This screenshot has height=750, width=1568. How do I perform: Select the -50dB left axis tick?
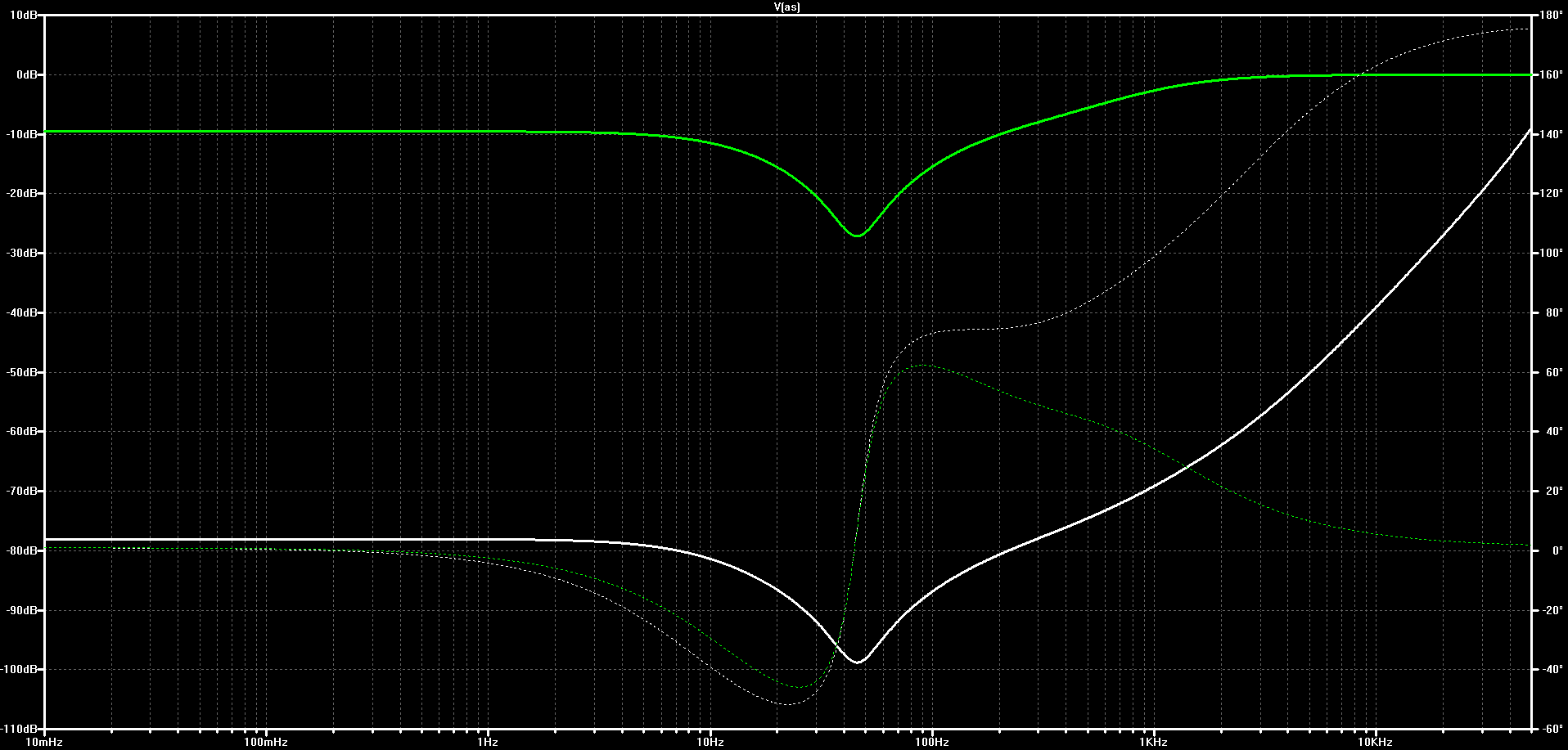[x=22, y=372]
